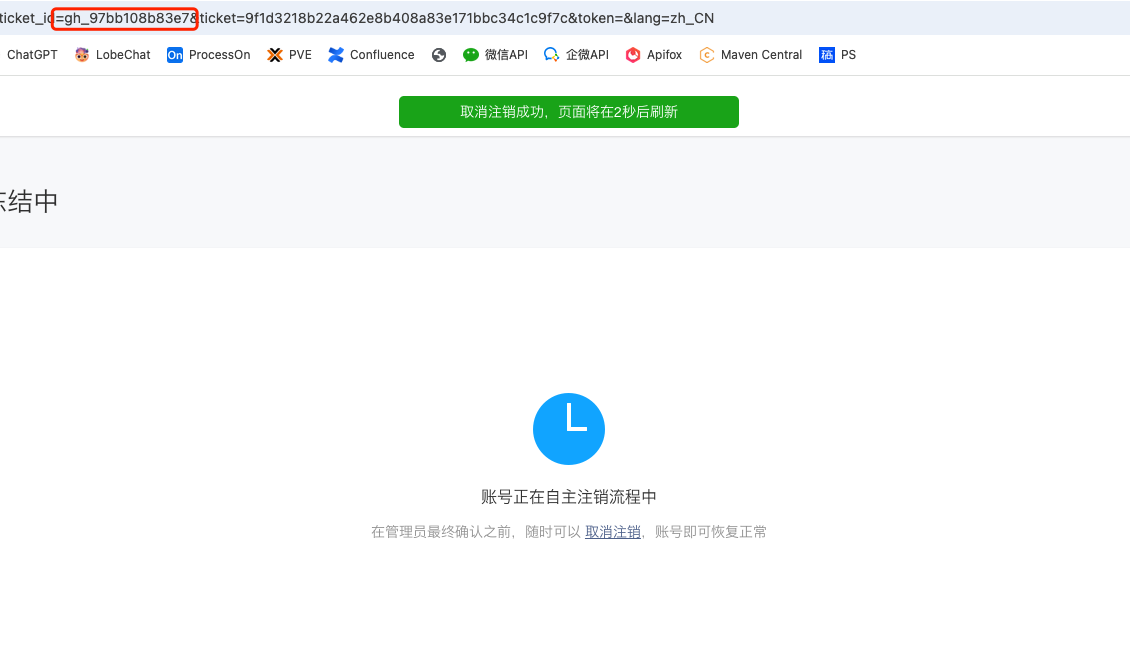Open the Maven Central bookmark label

click(761, 55)
